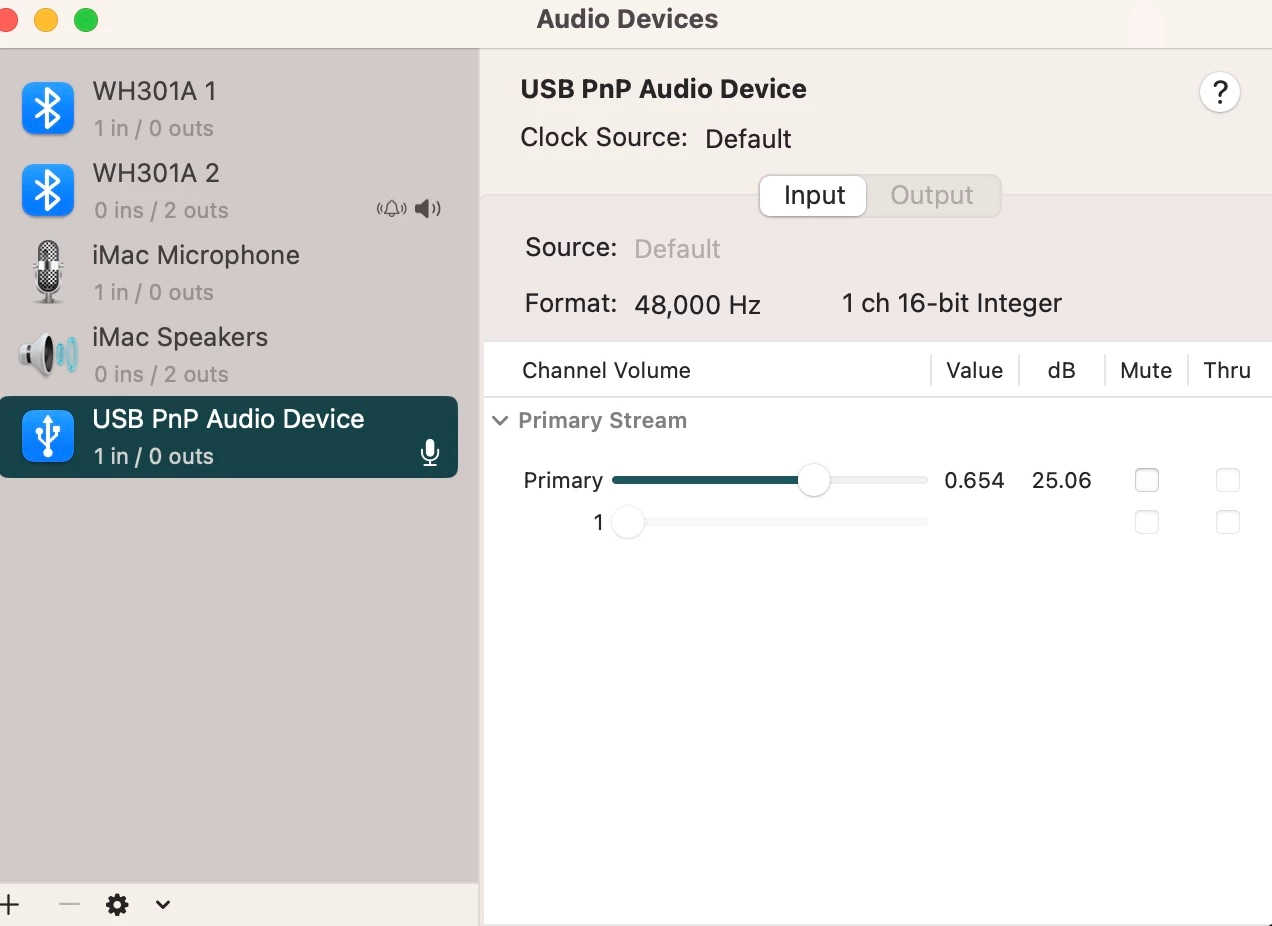1272x926 pixels.
Task: Select USB PnP Audio Device in sidebar
Action: click(229, 437)
